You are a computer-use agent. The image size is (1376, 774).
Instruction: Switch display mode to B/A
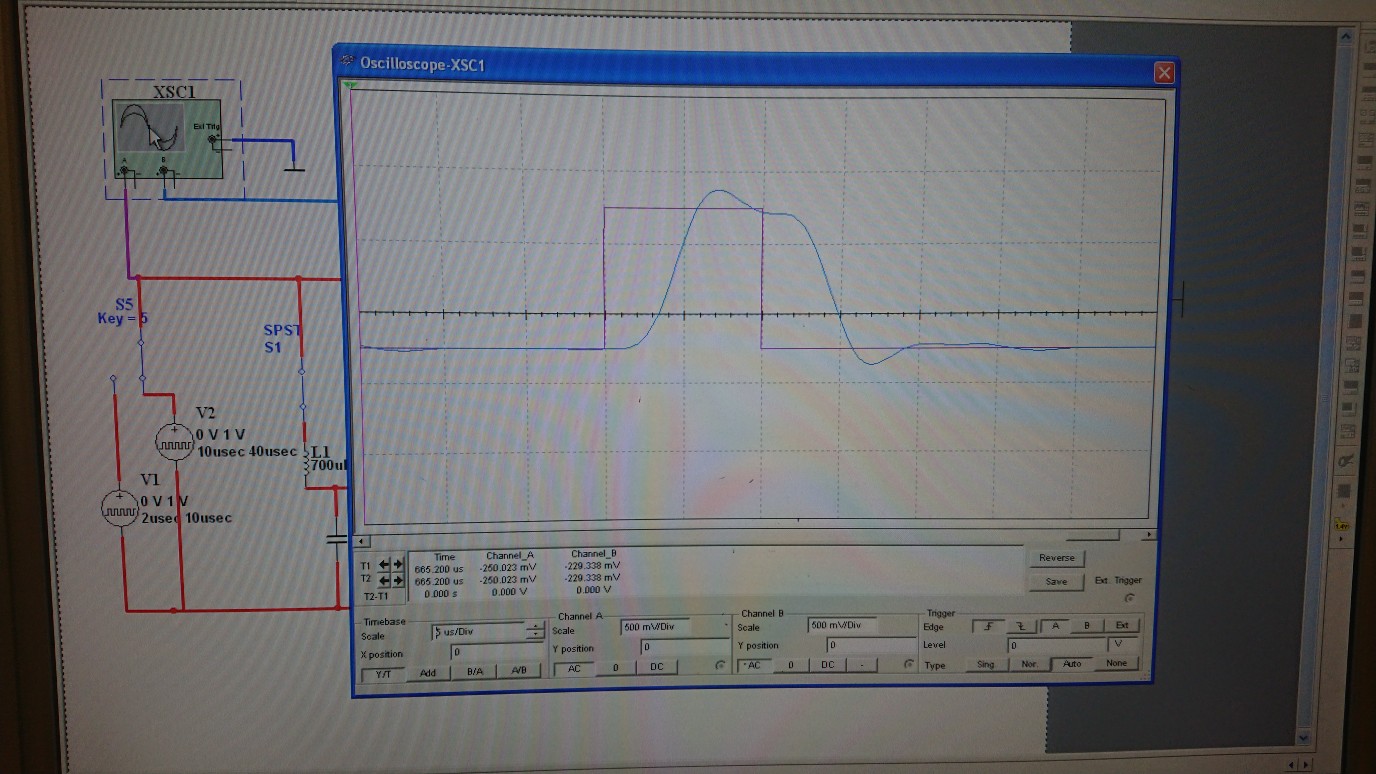(474, 672)
